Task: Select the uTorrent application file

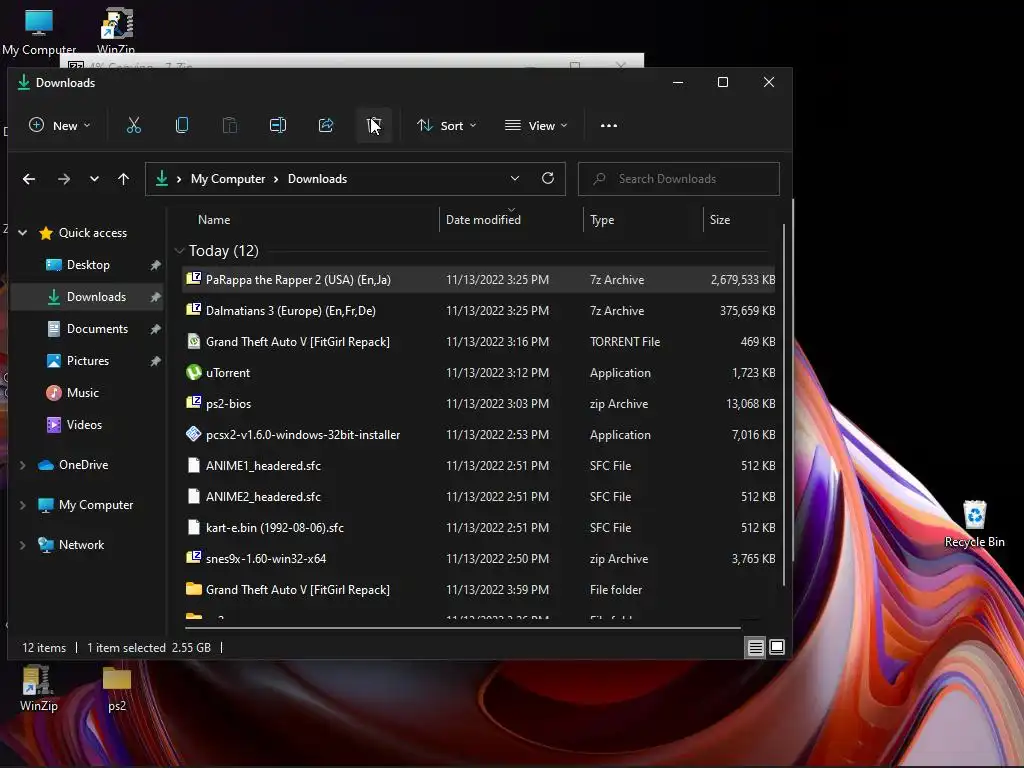Action: 479,373
